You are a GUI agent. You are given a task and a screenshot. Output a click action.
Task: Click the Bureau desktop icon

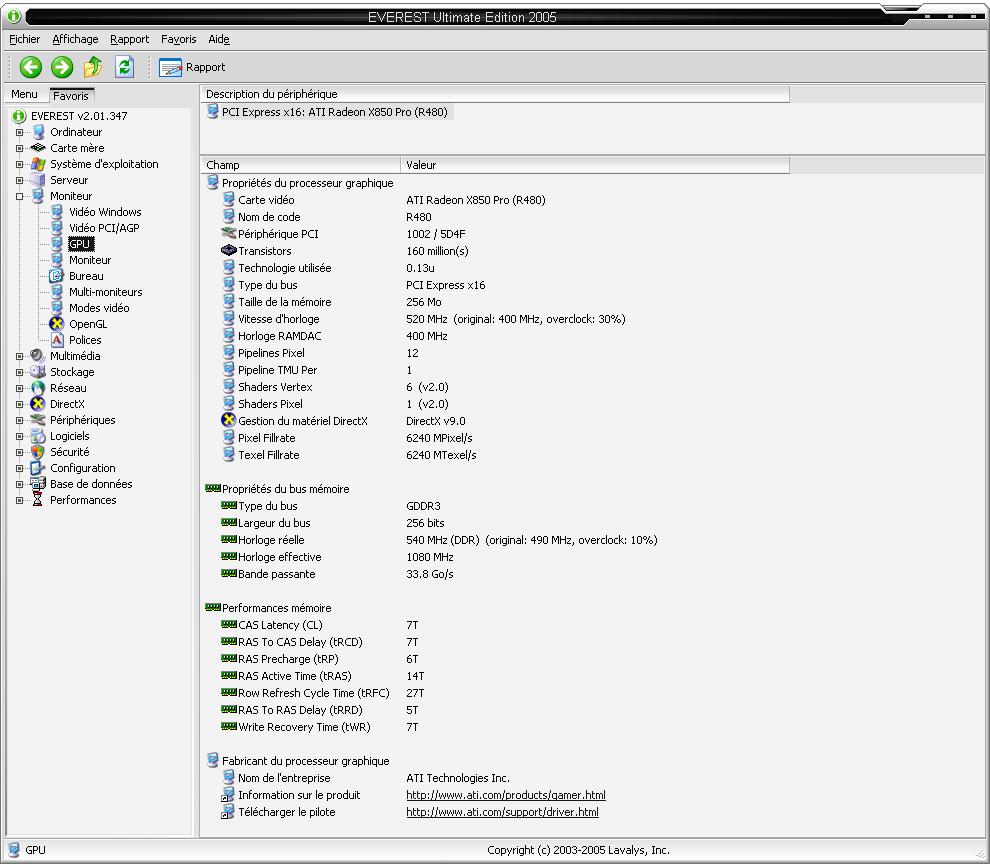(57, 276)
